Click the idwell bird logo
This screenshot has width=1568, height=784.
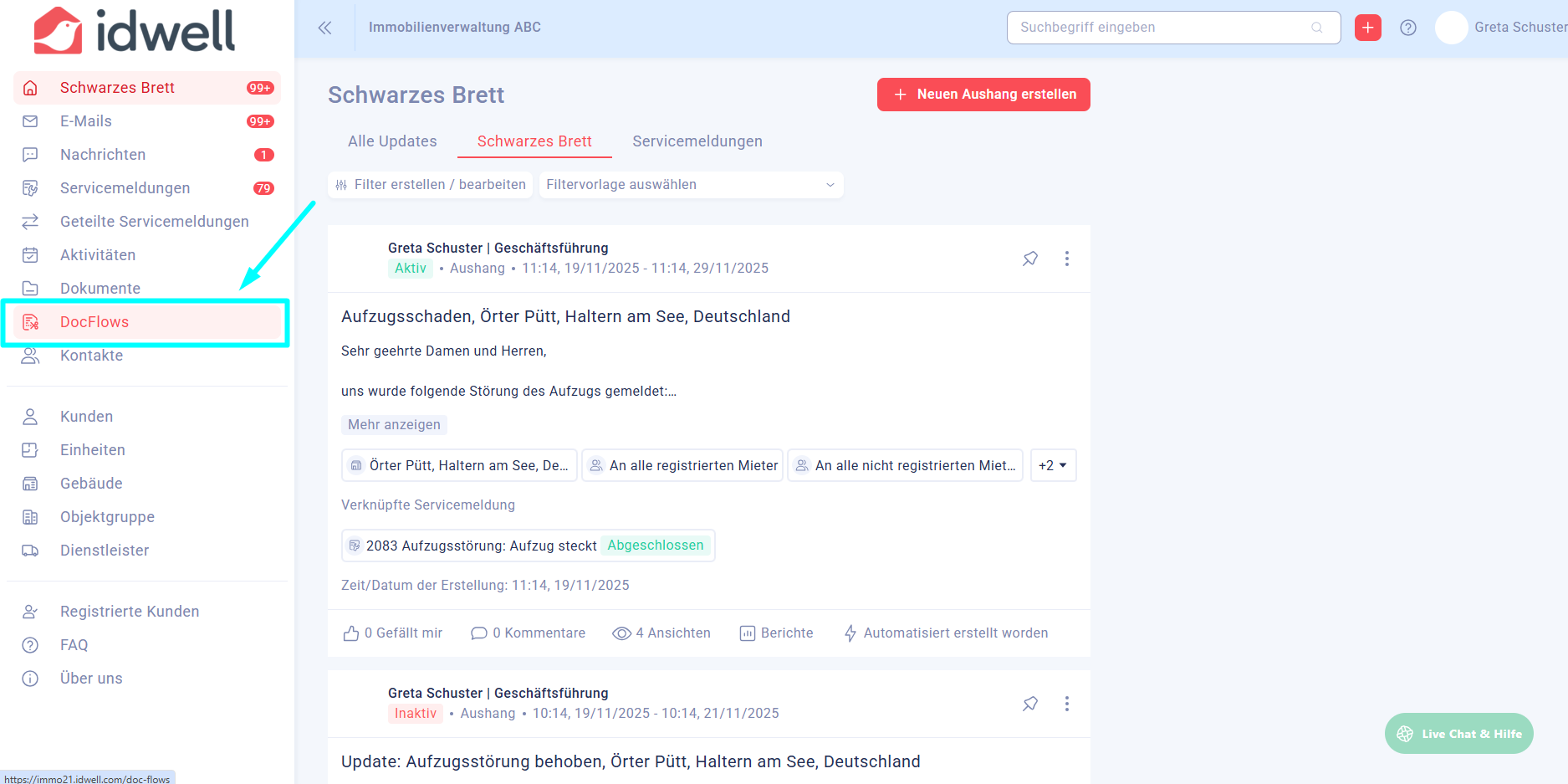[58, 30]
